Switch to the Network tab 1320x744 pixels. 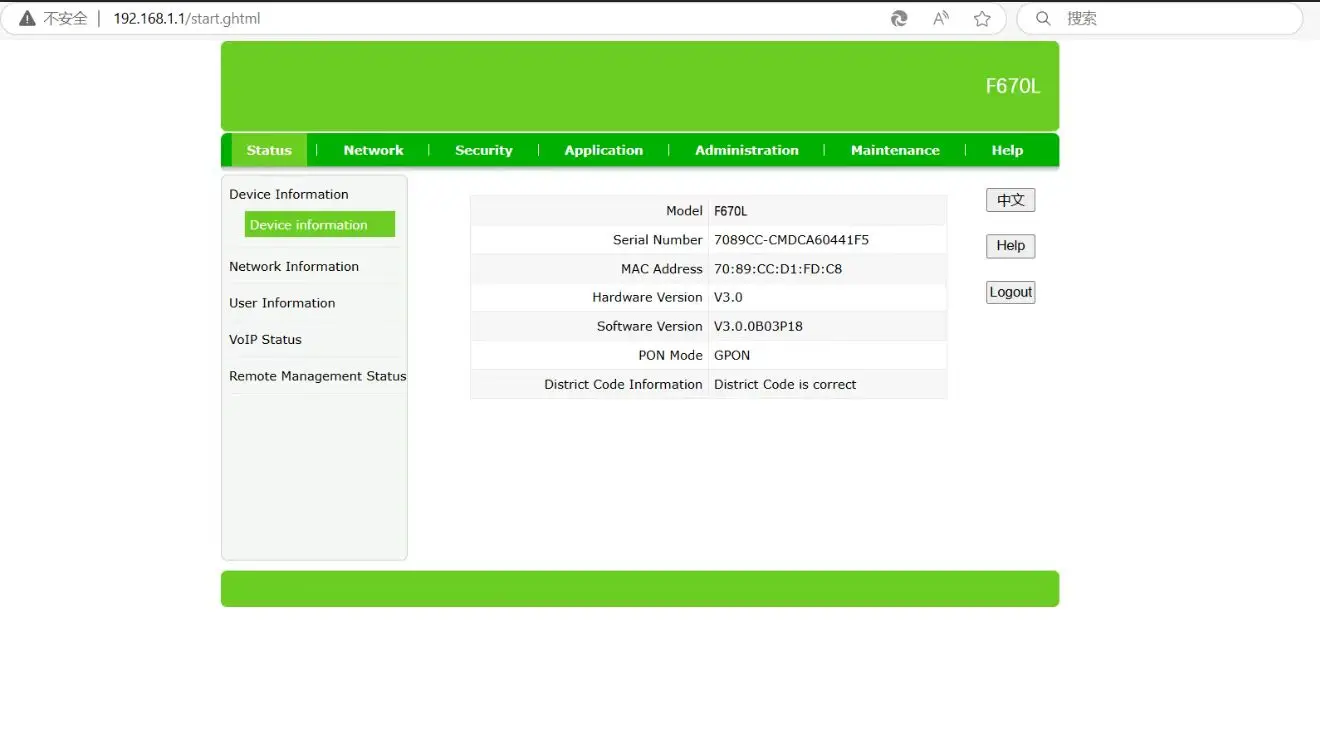(x=373, y=150)
